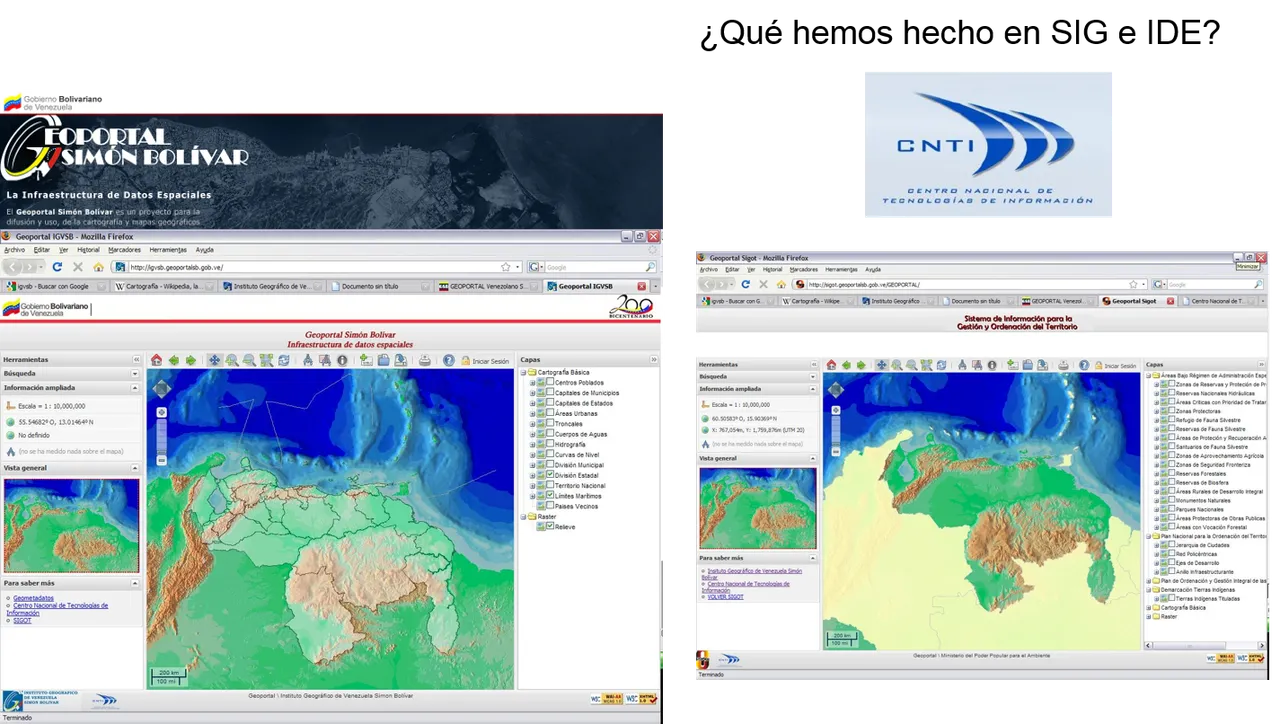Collapse Cartografía Básica folder in IGVSB layers

click(523, 372)
